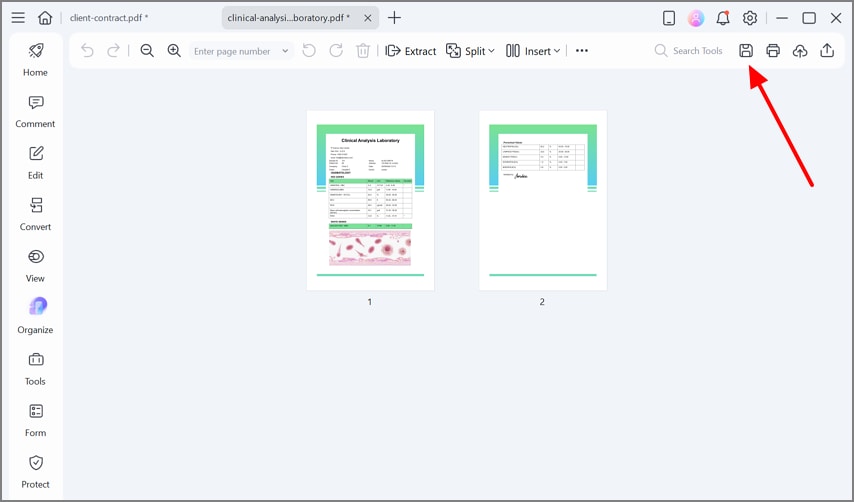Switch to Edit mode

[35, 163]
